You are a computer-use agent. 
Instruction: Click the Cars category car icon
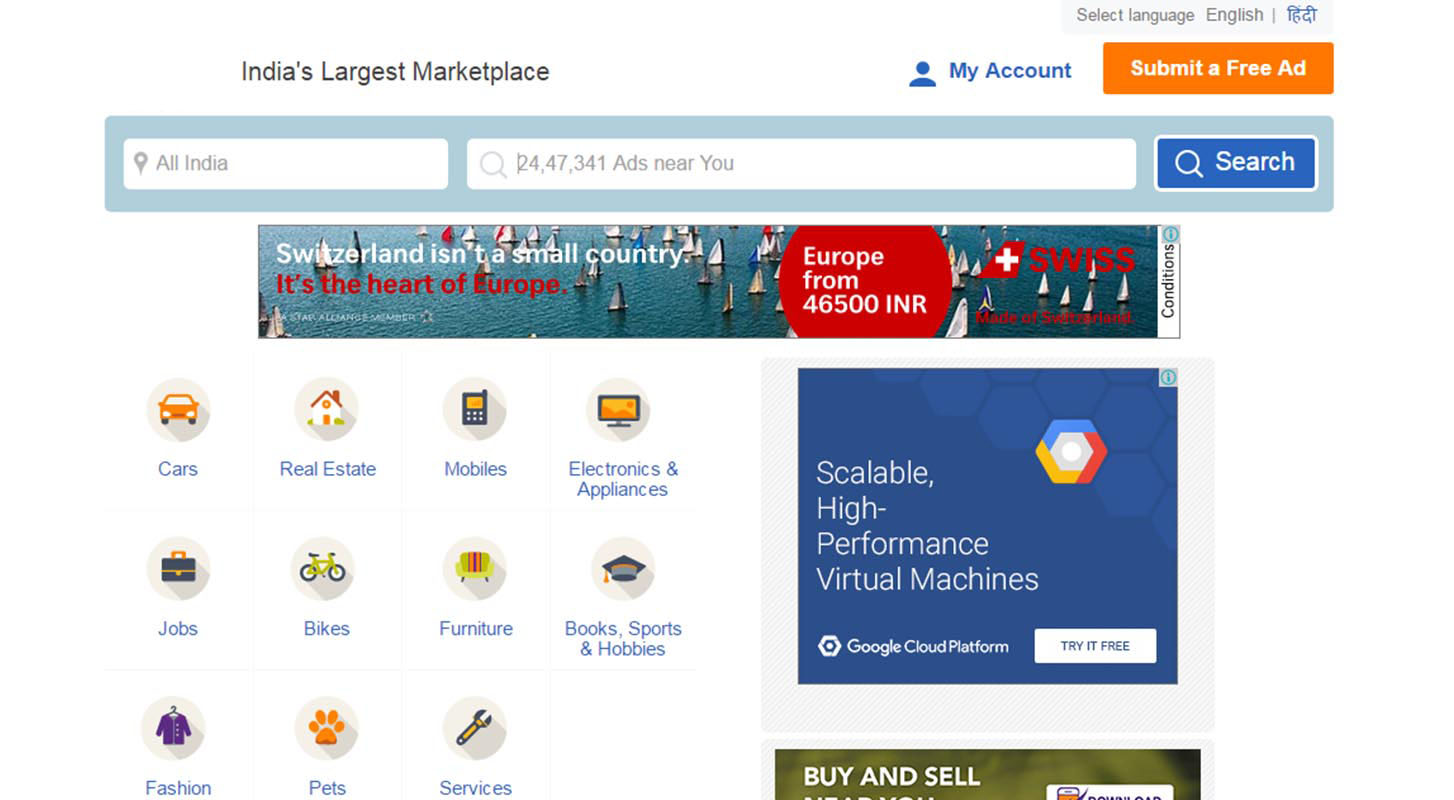click(x=178, y=410)
